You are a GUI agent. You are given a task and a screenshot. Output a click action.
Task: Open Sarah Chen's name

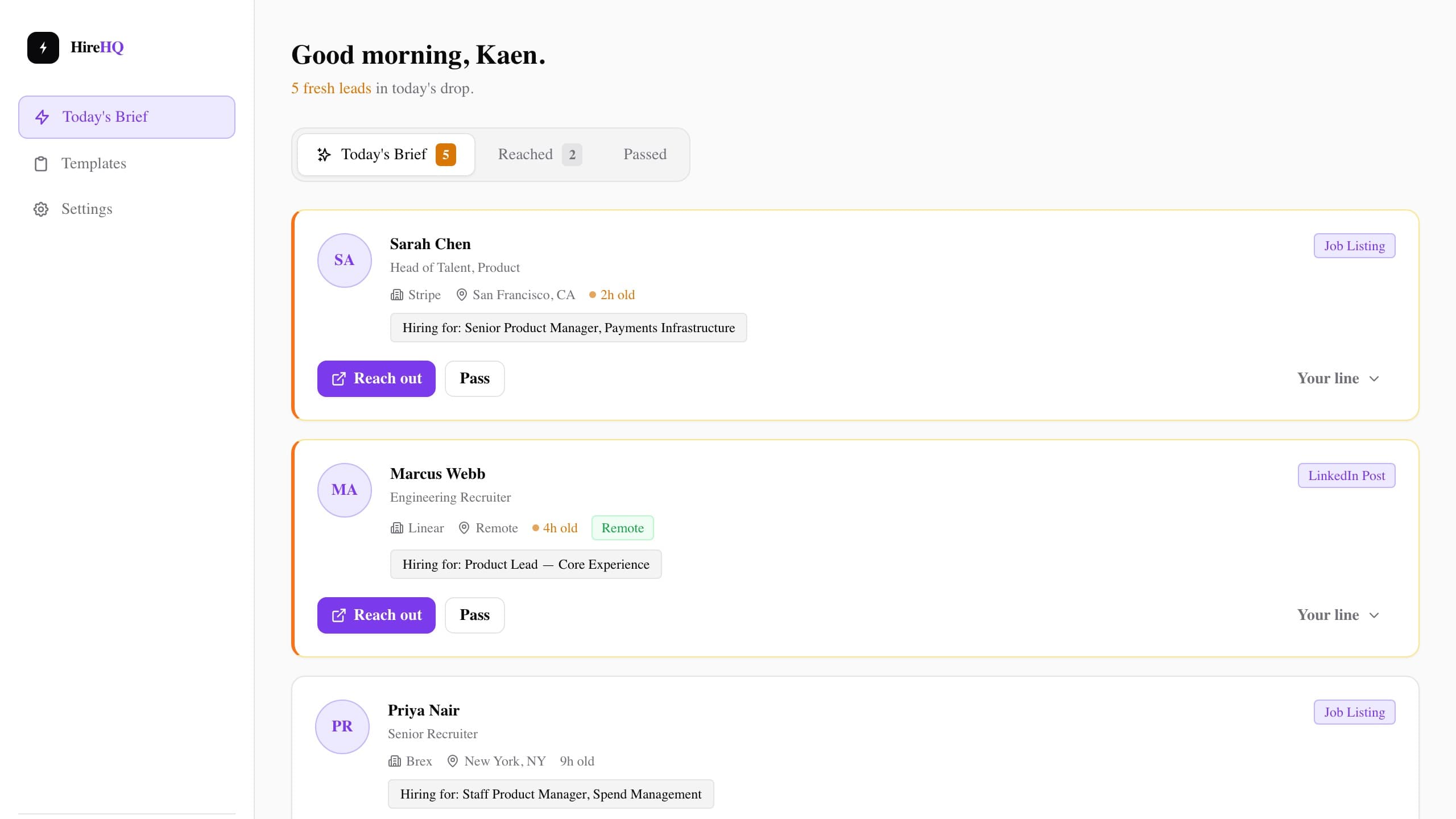click(x=431, y=244)
